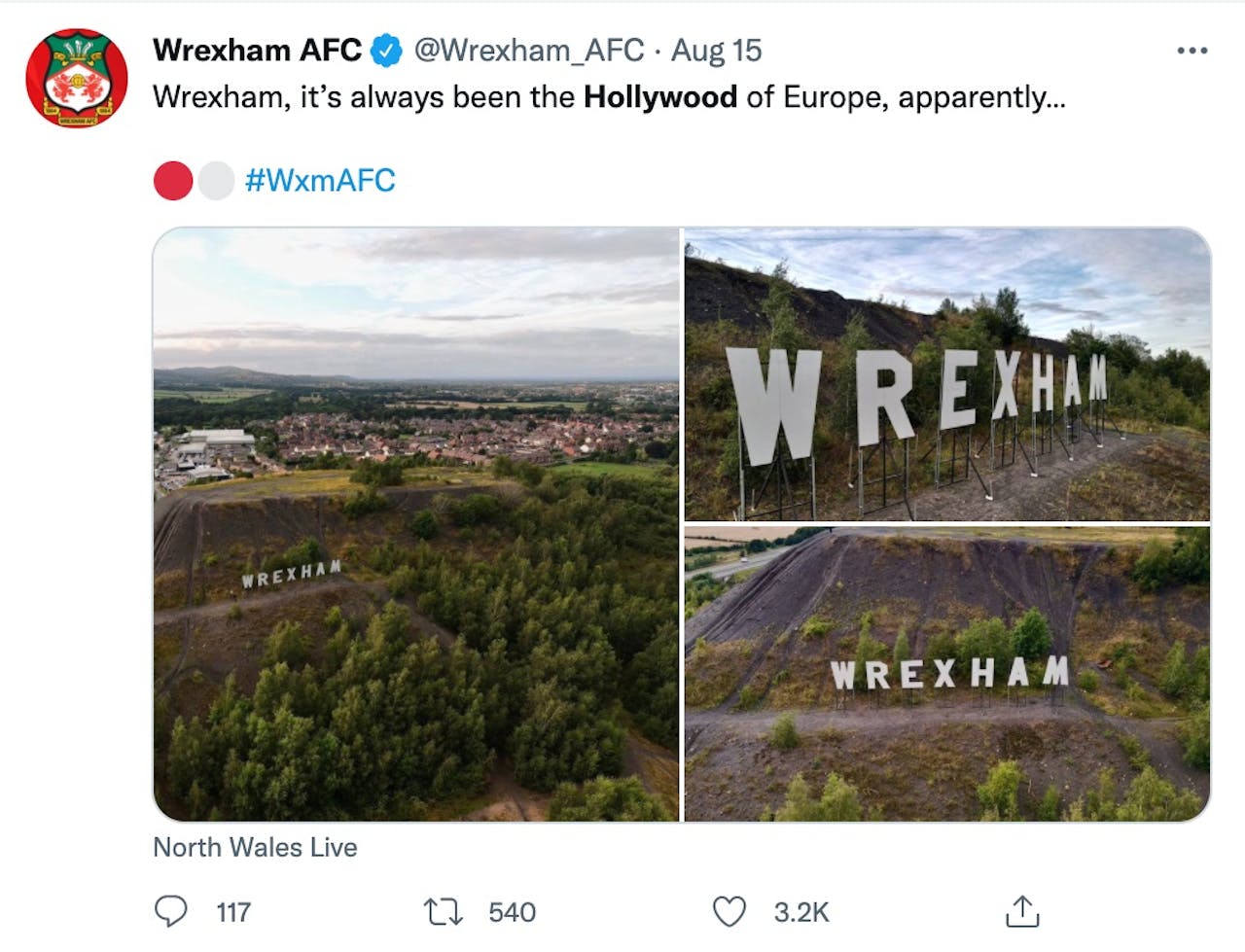
Task: Click the white circle emoji
Action: pyautogui.click(x=216, y=181)
